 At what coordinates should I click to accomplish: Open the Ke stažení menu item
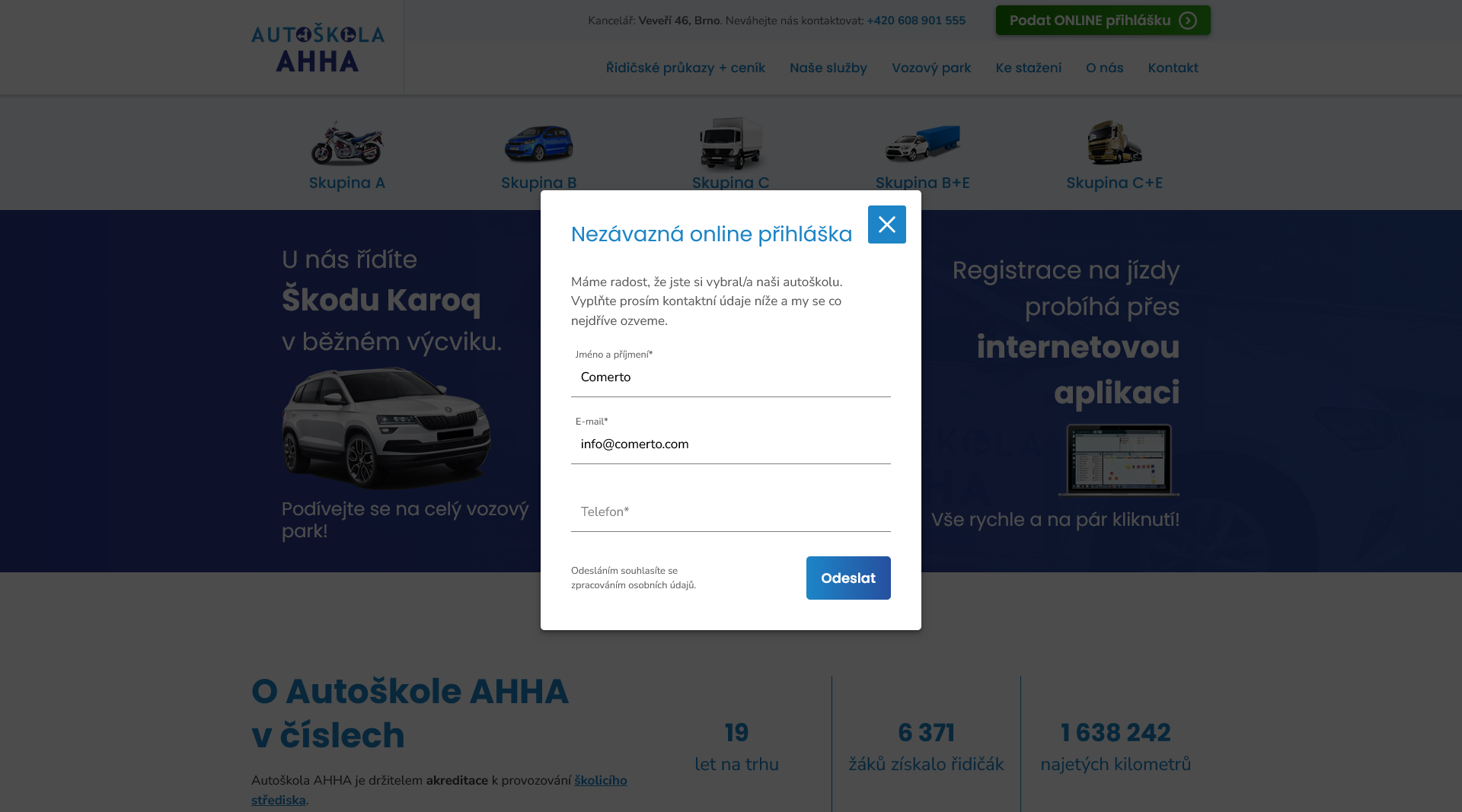(1028, 68)
